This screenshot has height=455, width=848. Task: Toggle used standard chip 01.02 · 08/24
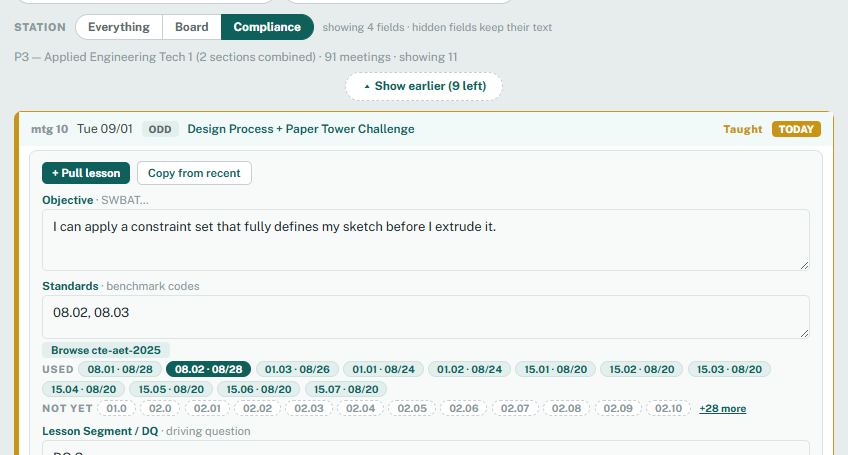469,370
